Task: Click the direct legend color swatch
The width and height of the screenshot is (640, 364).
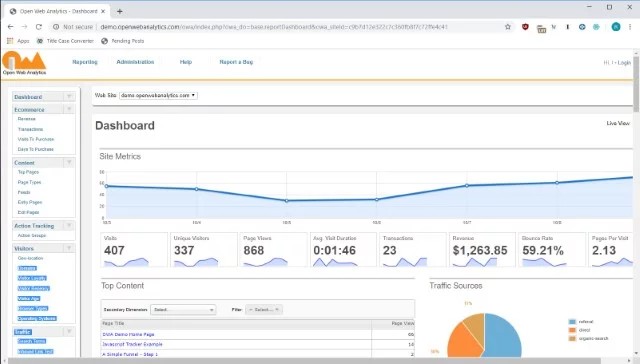Action: [572, 330]
